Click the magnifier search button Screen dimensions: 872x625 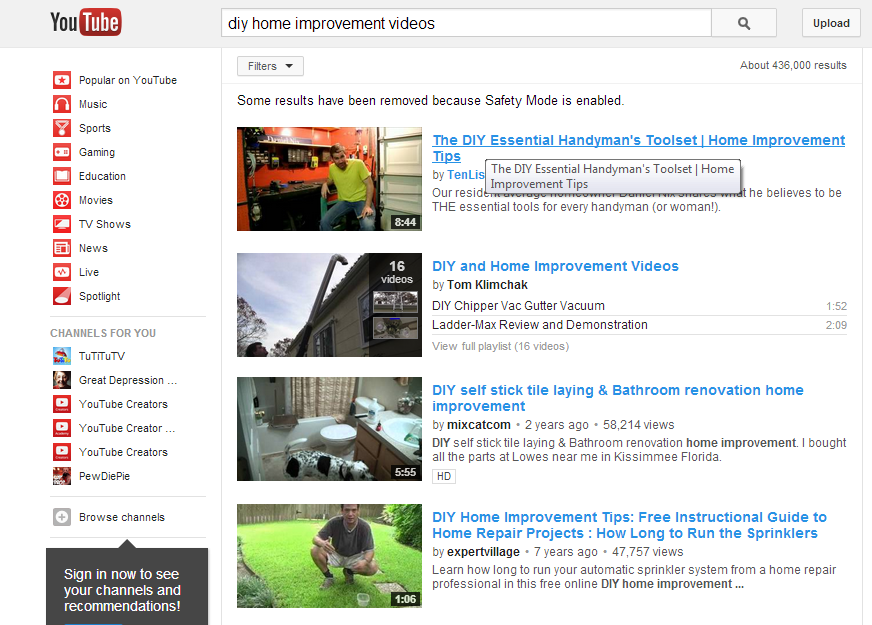744,23
